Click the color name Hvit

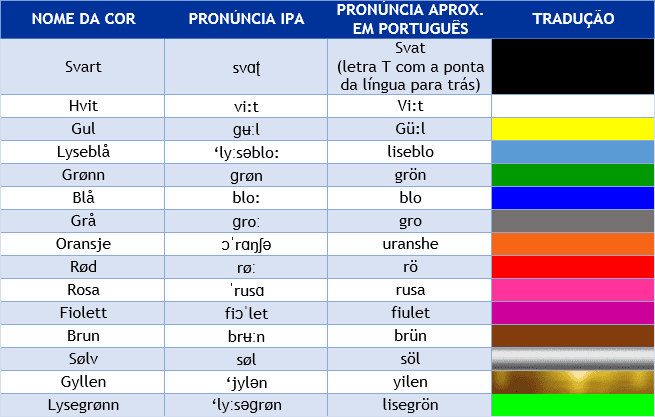[x=83, y=106]
